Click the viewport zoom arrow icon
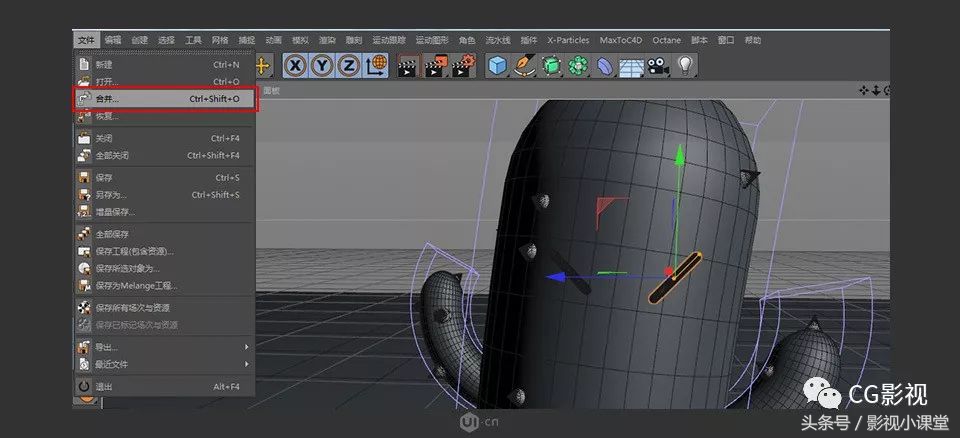The width and height of the screenshot is (960, 438). click(876, 91)
